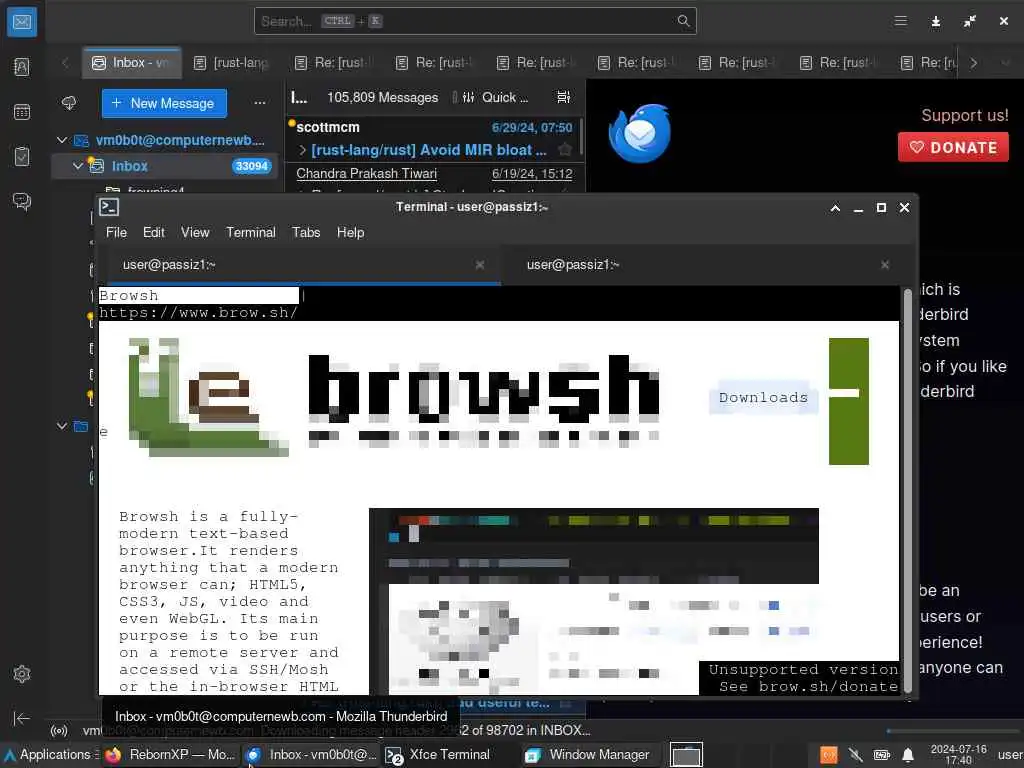Viewport: 1024px width, 768px height.
Task: Close the second user@passiz1 terminal tab
Action: [x=885, y=264]
